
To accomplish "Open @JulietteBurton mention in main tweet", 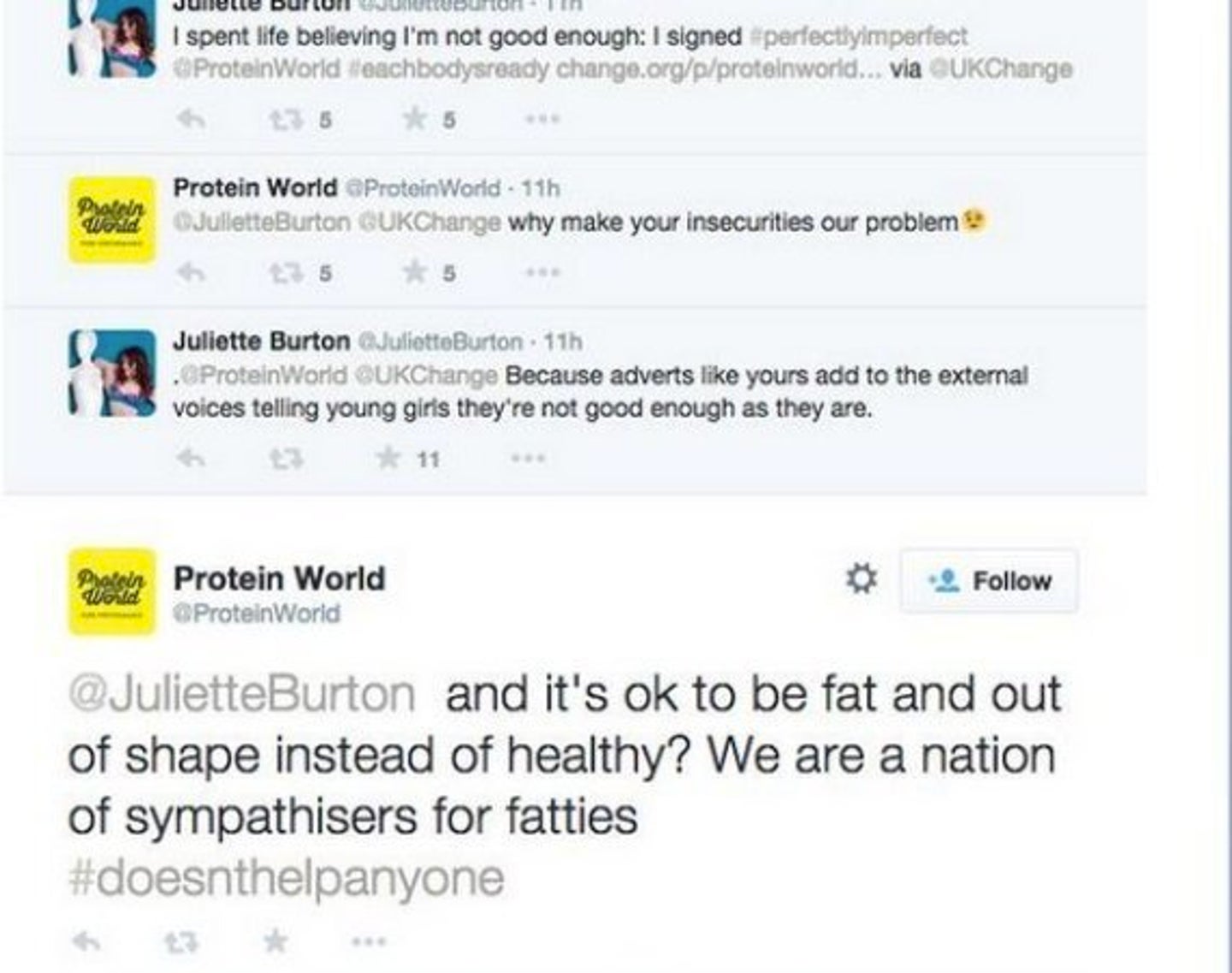I will coord(242,693).
